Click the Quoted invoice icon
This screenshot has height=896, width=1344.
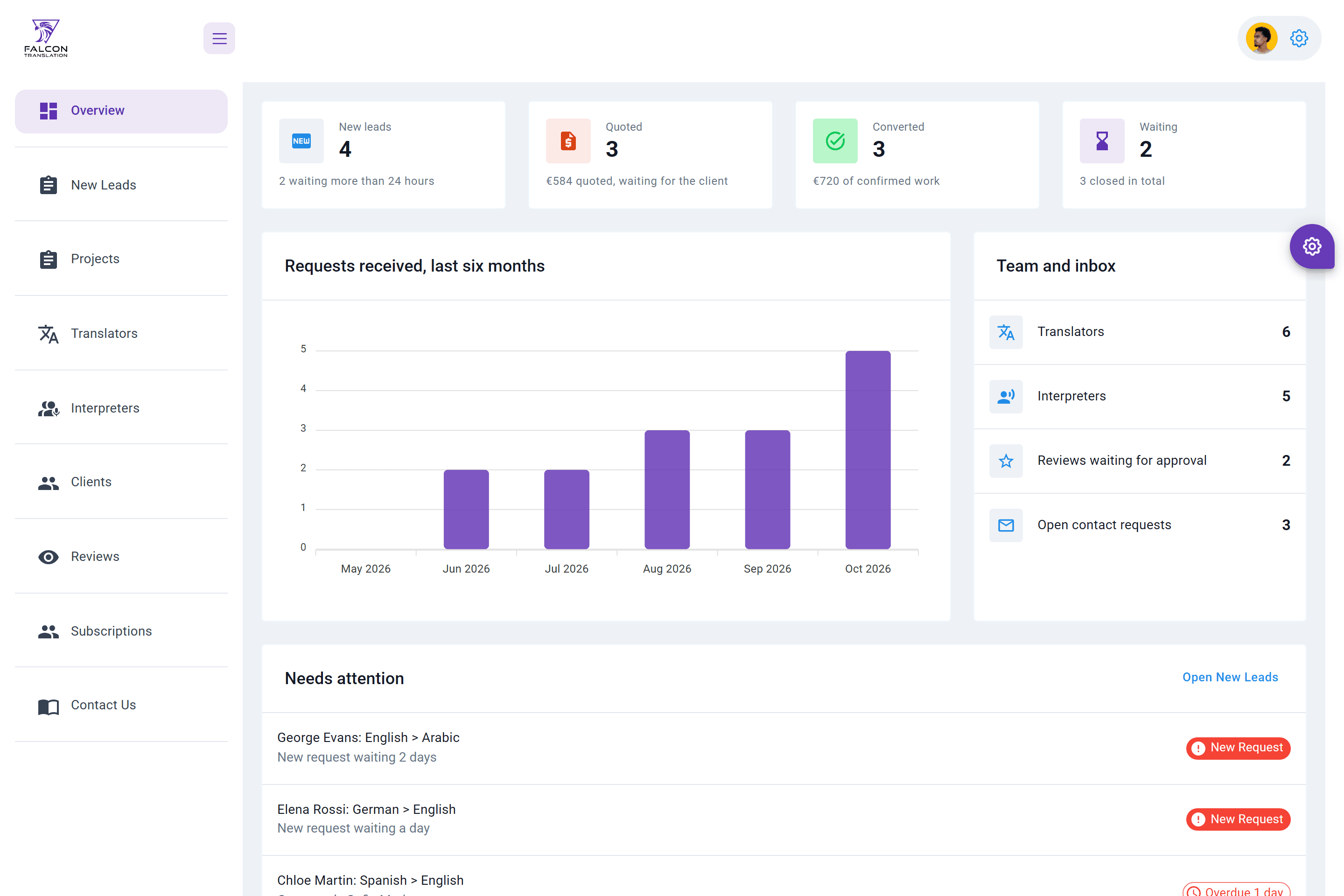pos(568,140)
